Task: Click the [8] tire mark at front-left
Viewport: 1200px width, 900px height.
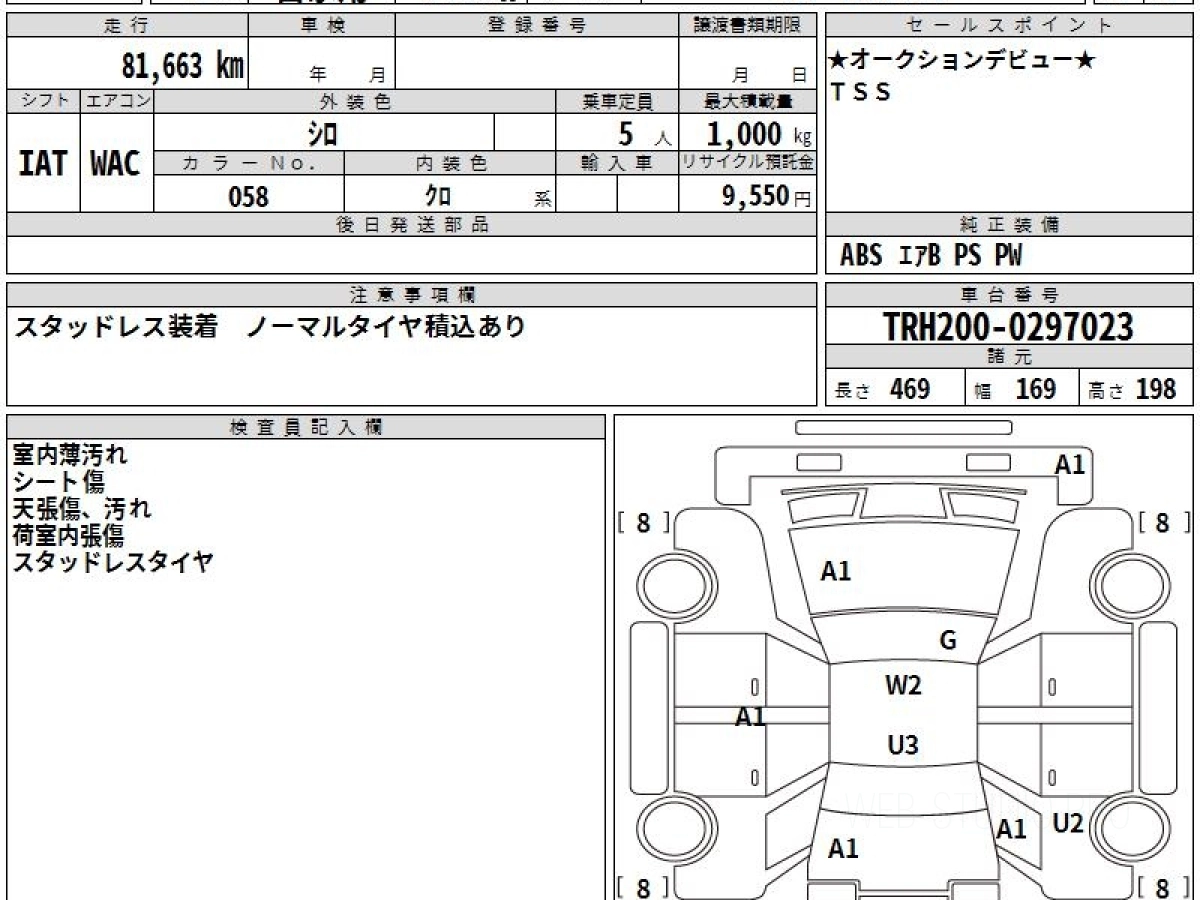Action: click(x=643, y=523)
